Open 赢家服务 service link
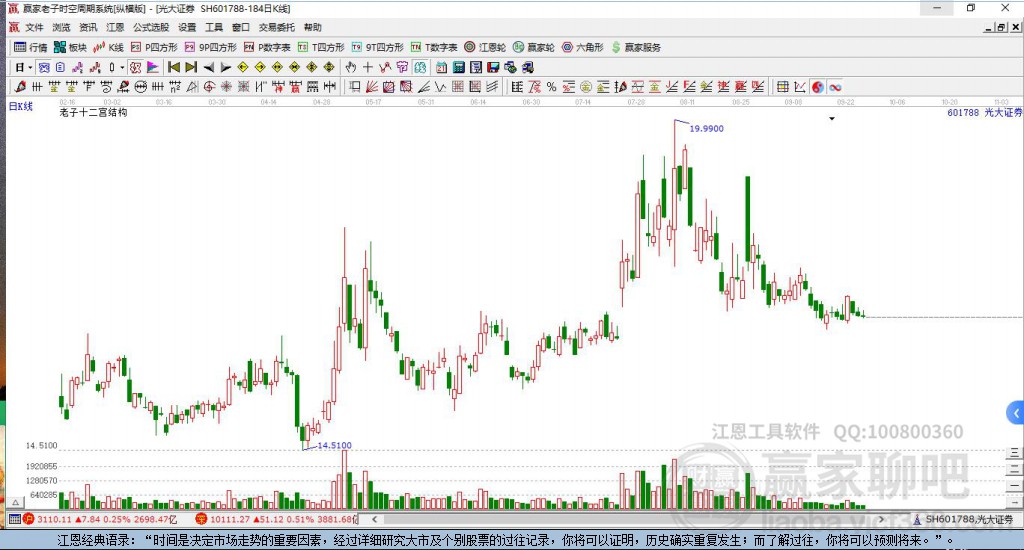 click(x=636, y=47)
